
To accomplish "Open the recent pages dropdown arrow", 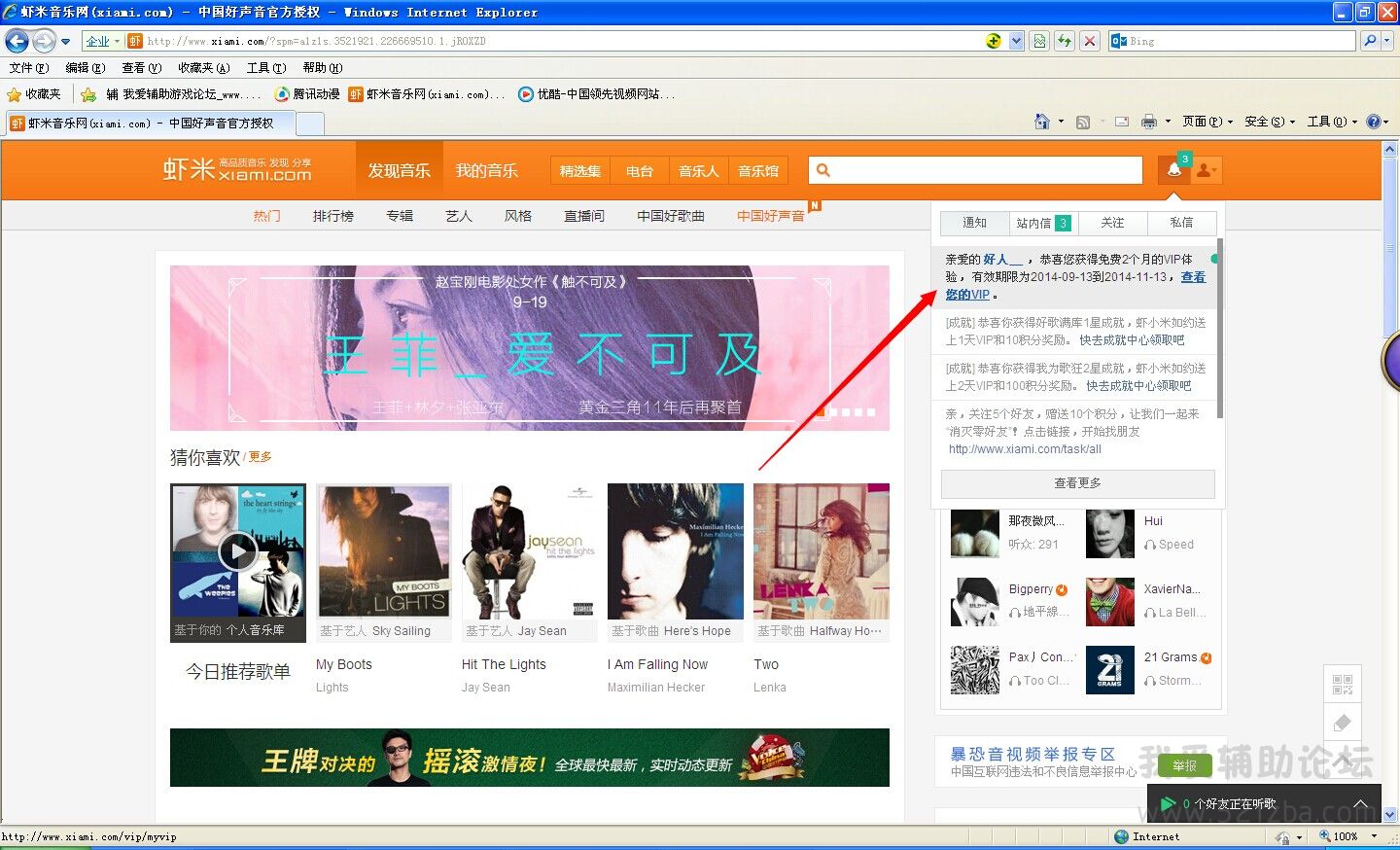I will click(66, 42).
